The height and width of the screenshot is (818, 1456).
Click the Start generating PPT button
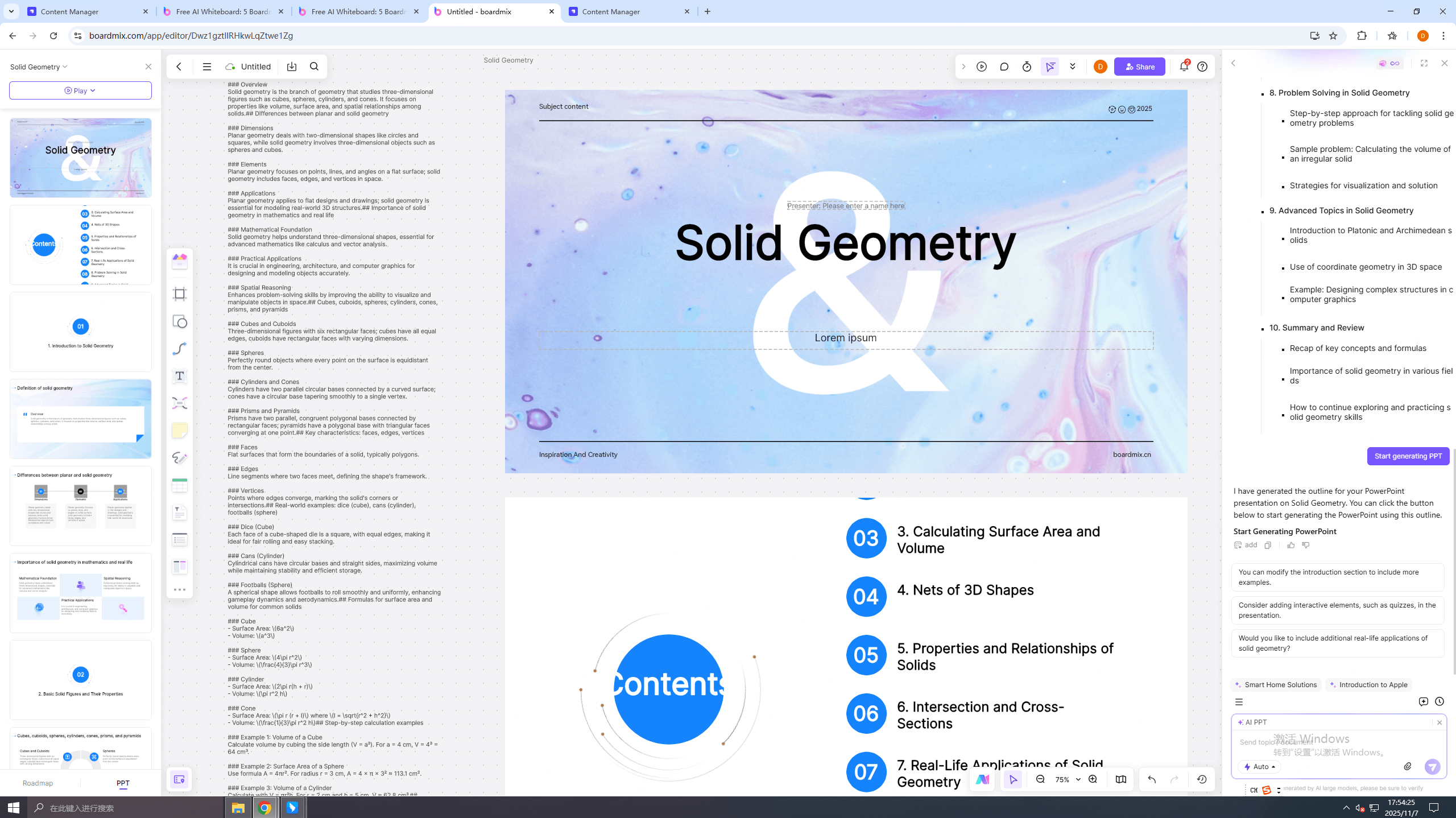pyautogui.click(x=1408, y=456)
